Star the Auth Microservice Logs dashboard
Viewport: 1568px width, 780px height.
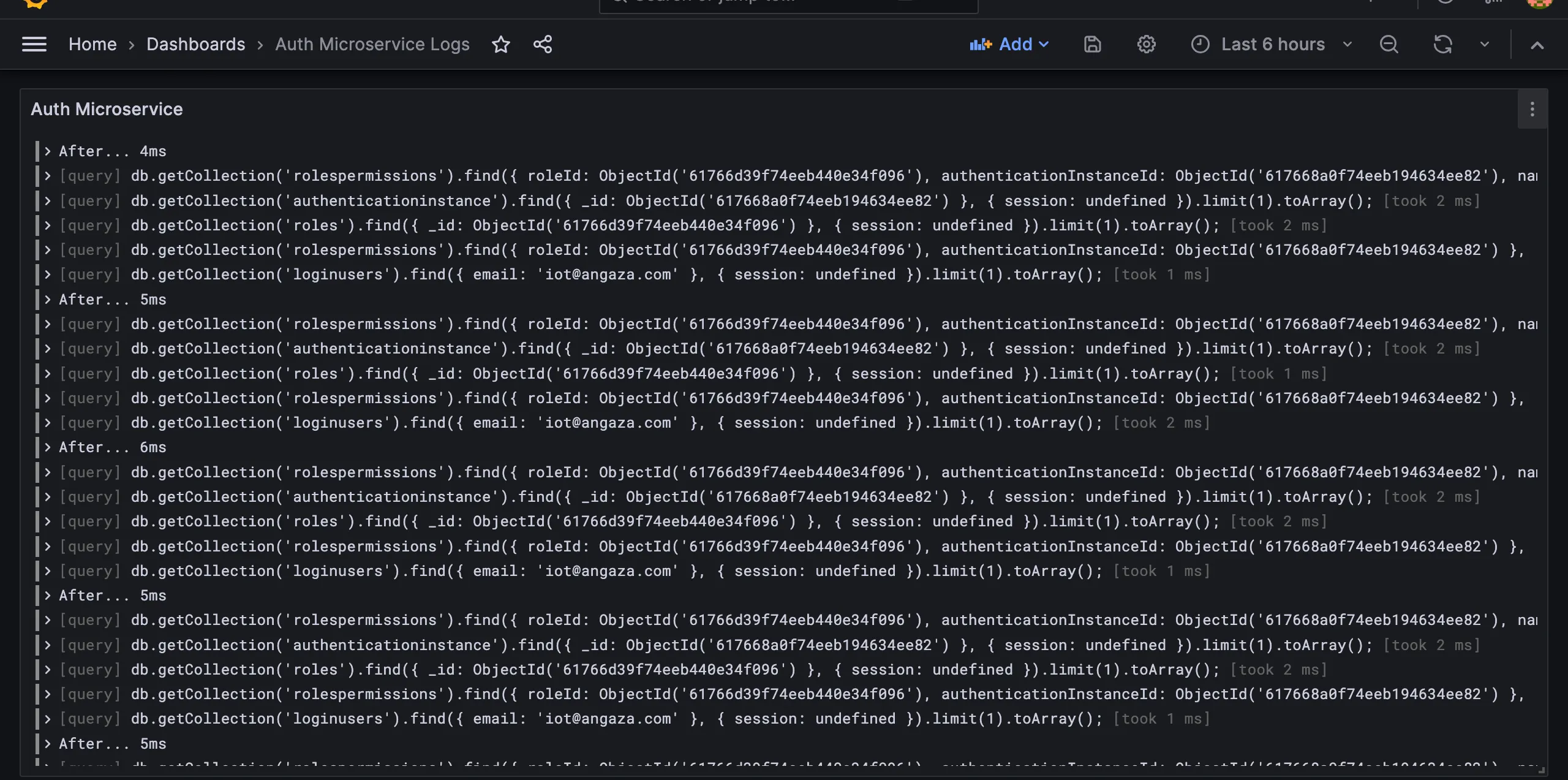pyautogui.click(x=500, y=44)
